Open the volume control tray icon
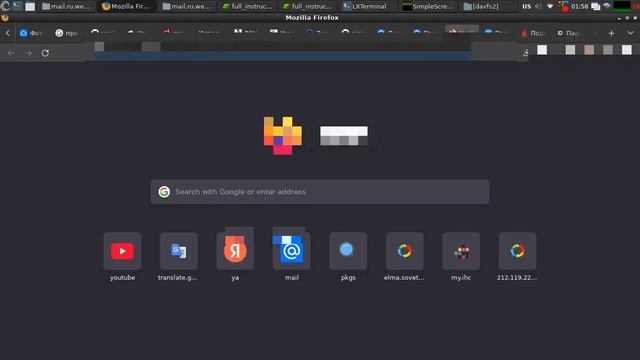This screenshot has width=640, height=360. point(538,6)
